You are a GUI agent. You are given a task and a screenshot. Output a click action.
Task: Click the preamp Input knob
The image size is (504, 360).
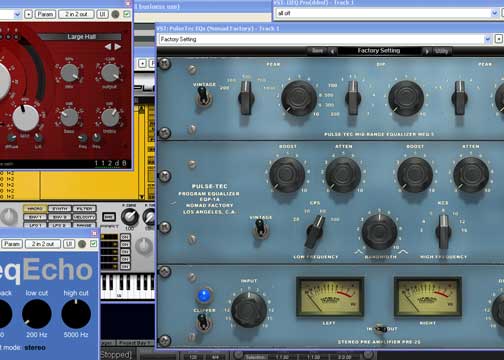249,310
